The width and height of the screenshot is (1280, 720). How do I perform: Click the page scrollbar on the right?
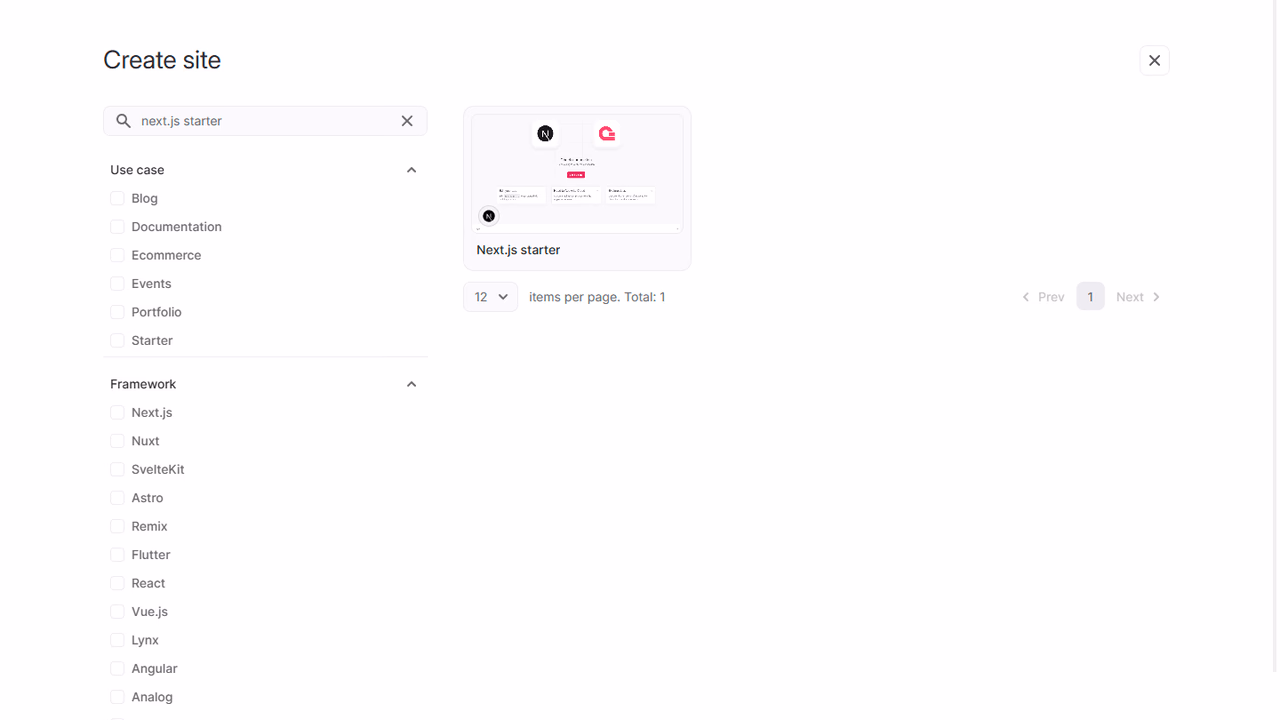click(x=1275, y=336)
